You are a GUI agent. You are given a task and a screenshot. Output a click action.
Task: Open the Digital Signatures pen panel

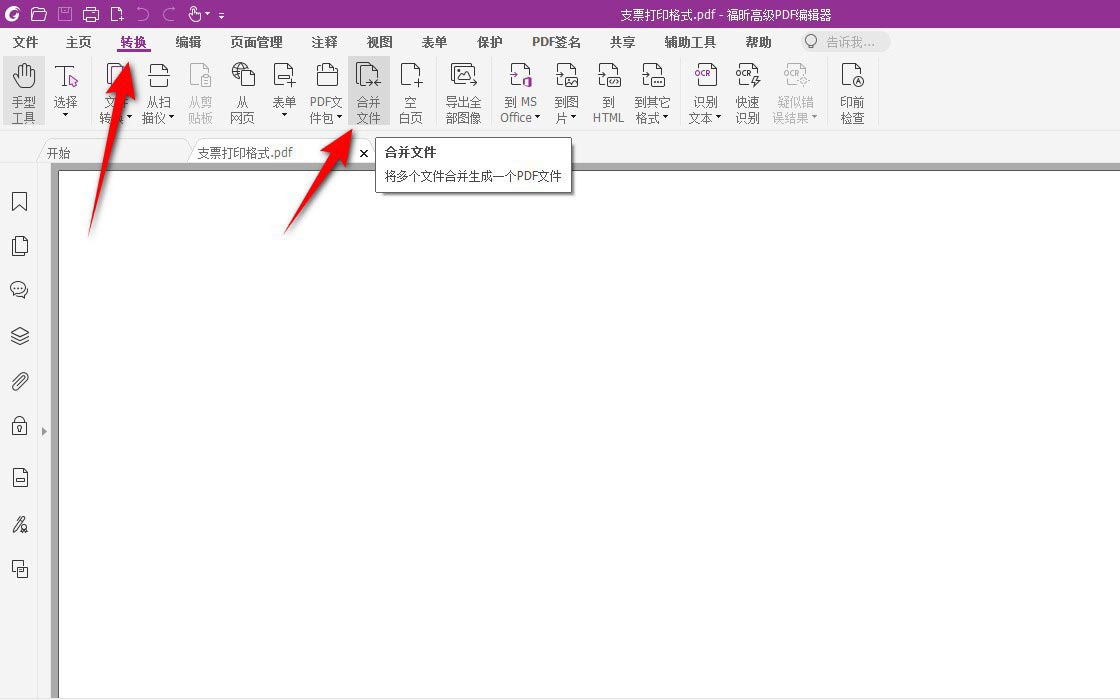[20, 525]
